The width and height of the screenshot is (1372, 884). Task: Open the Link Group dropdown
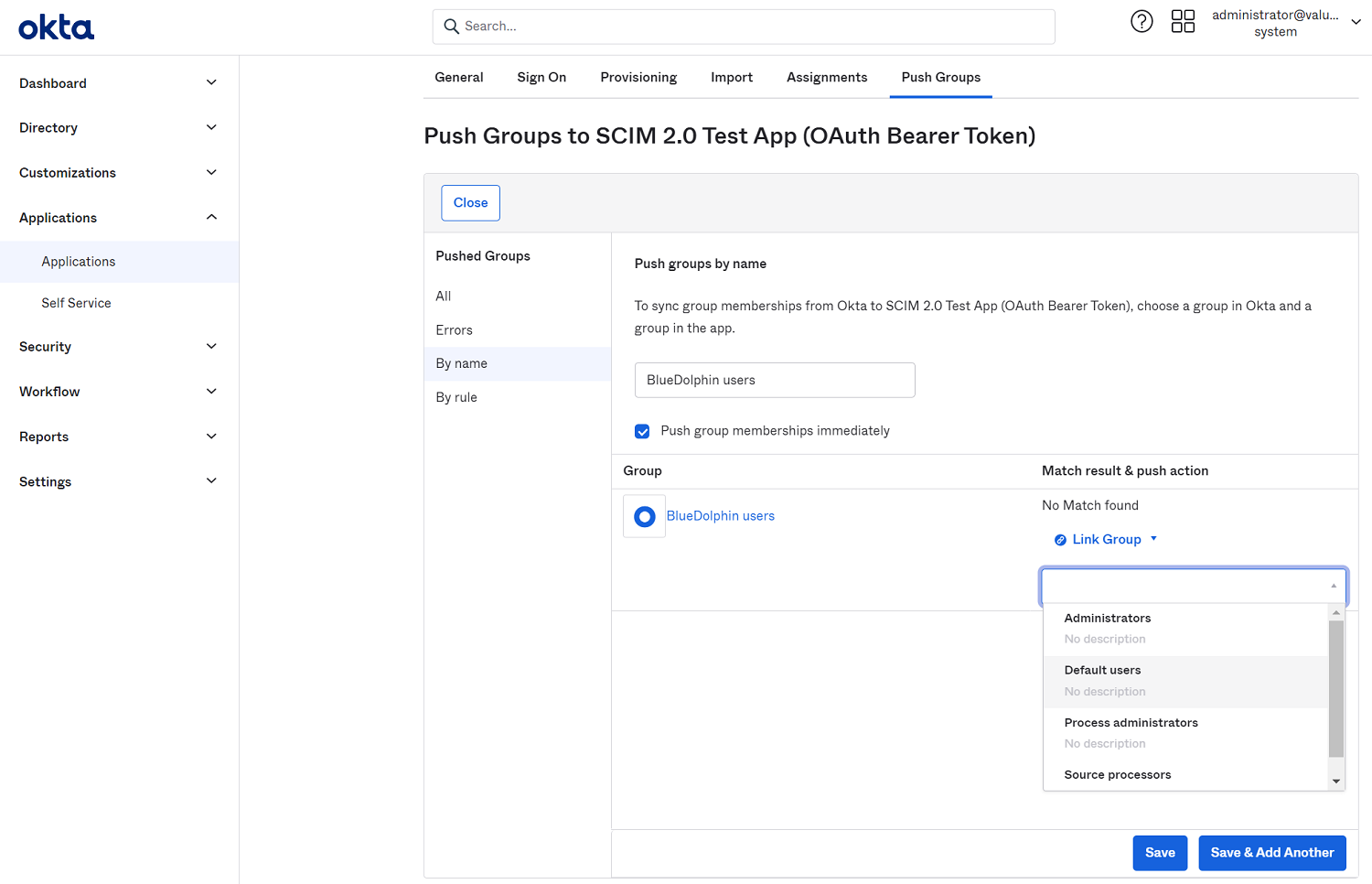pyautogui.click(x=1106, y=540)
